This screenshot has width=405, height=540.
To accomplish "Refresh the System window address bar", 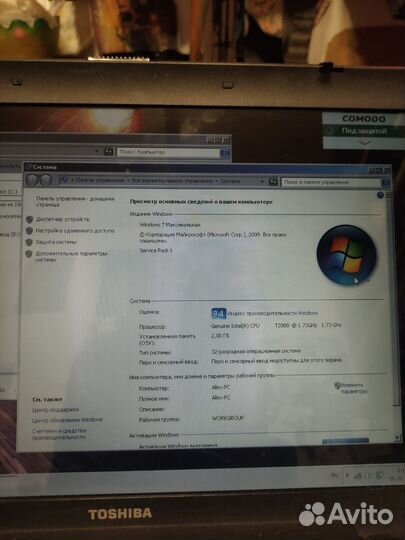I will coord(273,181).
